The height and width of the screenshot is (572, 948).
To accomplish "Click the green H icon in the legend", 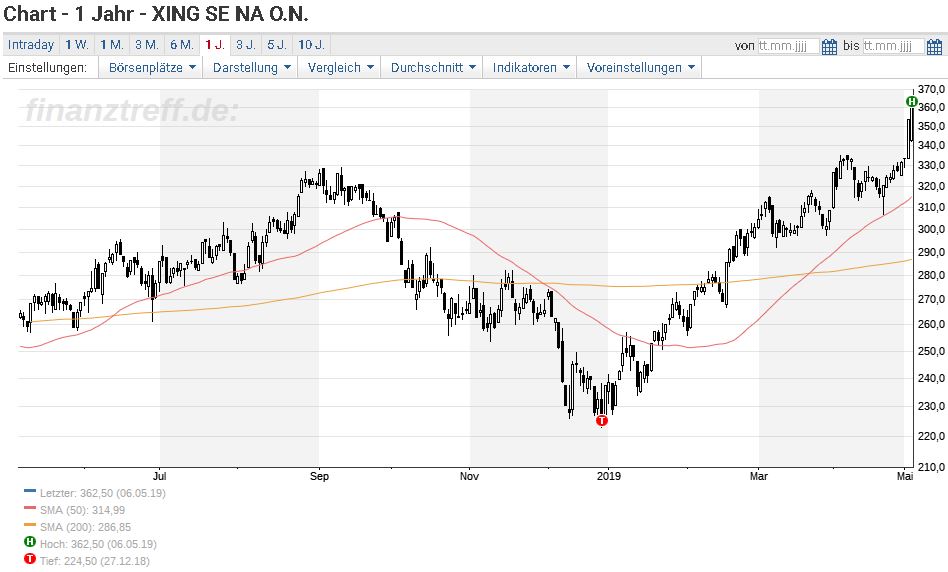I will point(30,542).
